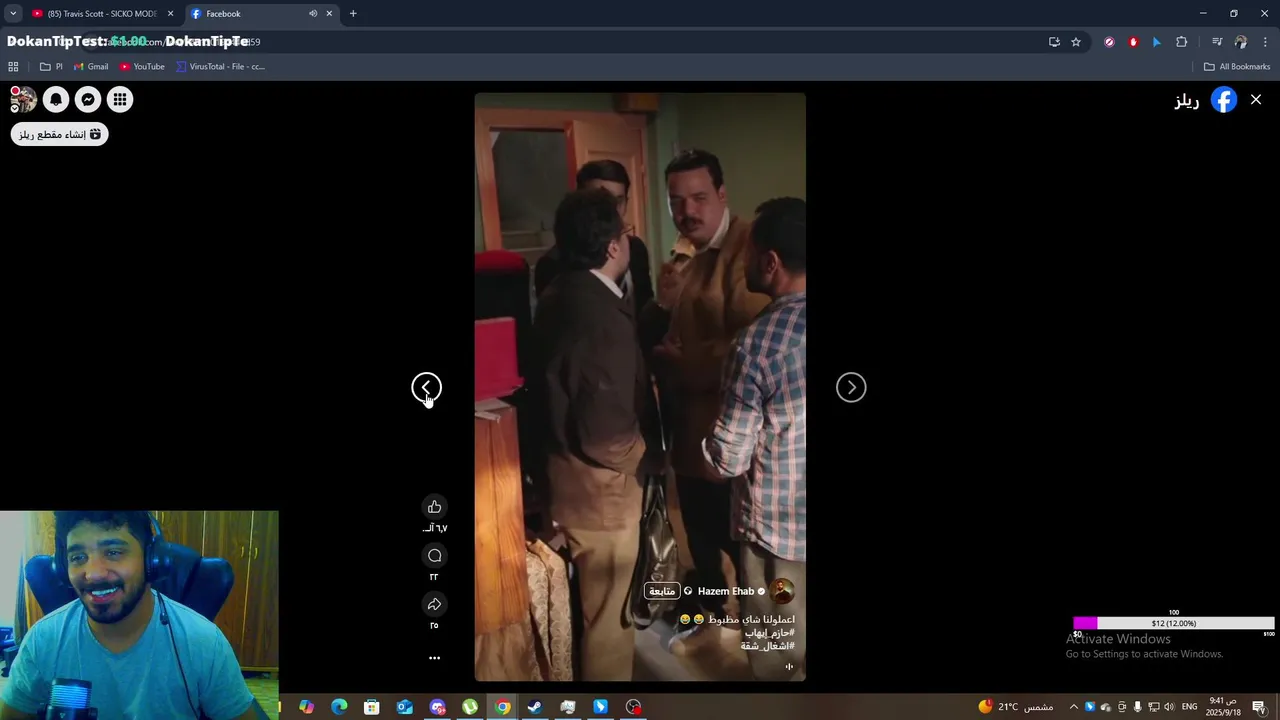Like the reel with thumbs-up icon
This screenshot has height=720, width=1280.
434,507
